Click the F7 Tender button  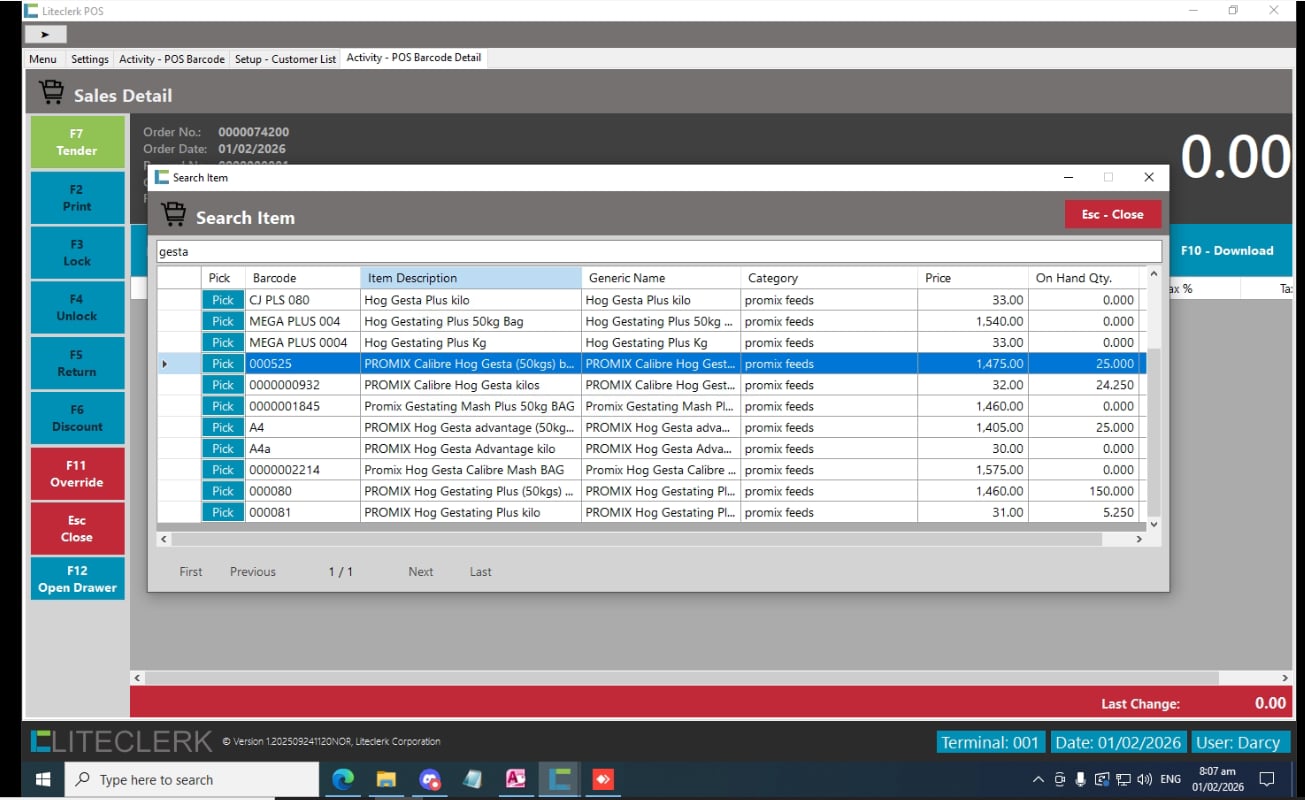(x=77, y=142)
